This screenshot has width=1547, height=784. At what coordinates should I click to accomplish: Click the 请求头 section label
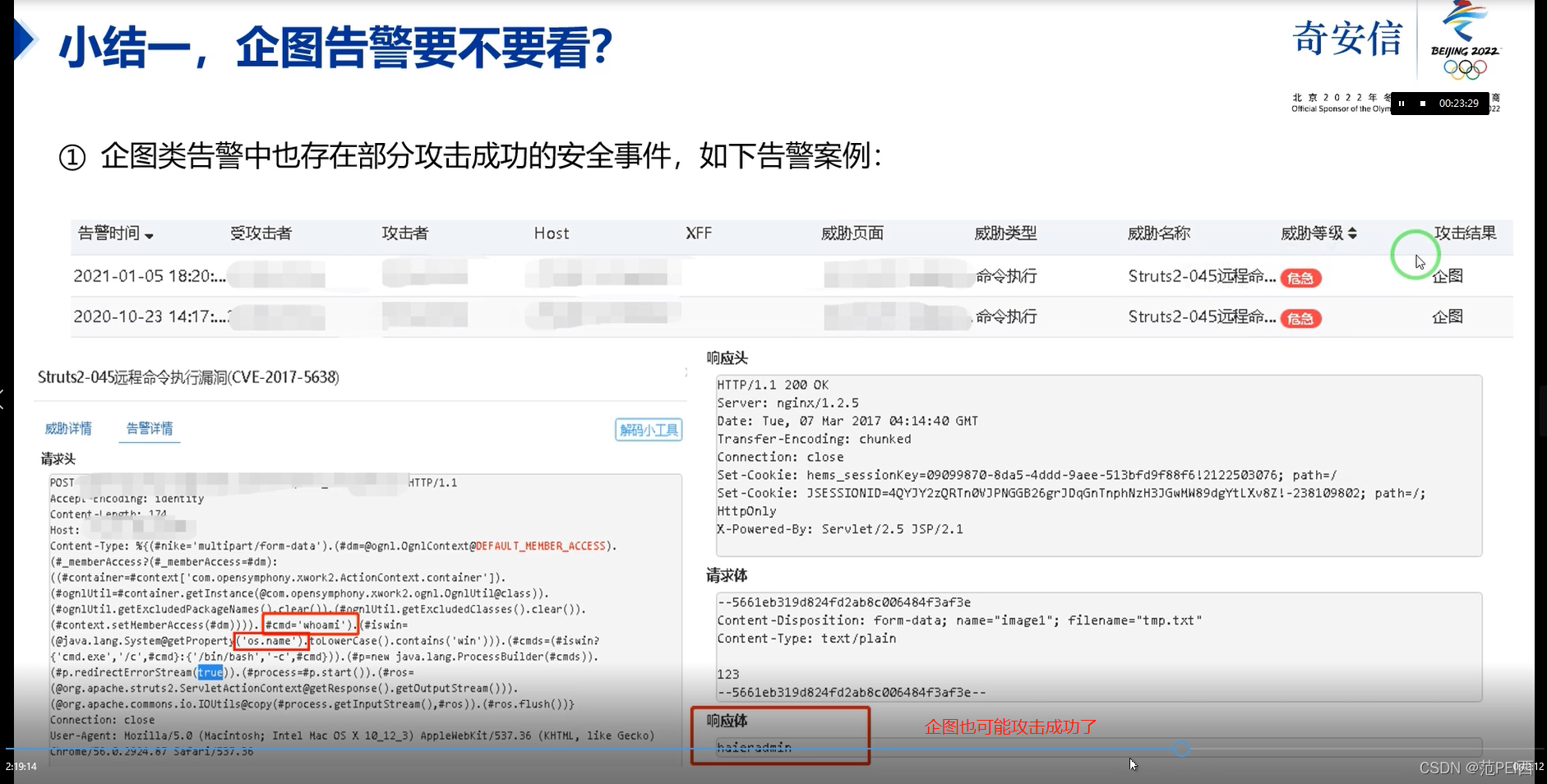pyautogui.click(x=58, y=459)
